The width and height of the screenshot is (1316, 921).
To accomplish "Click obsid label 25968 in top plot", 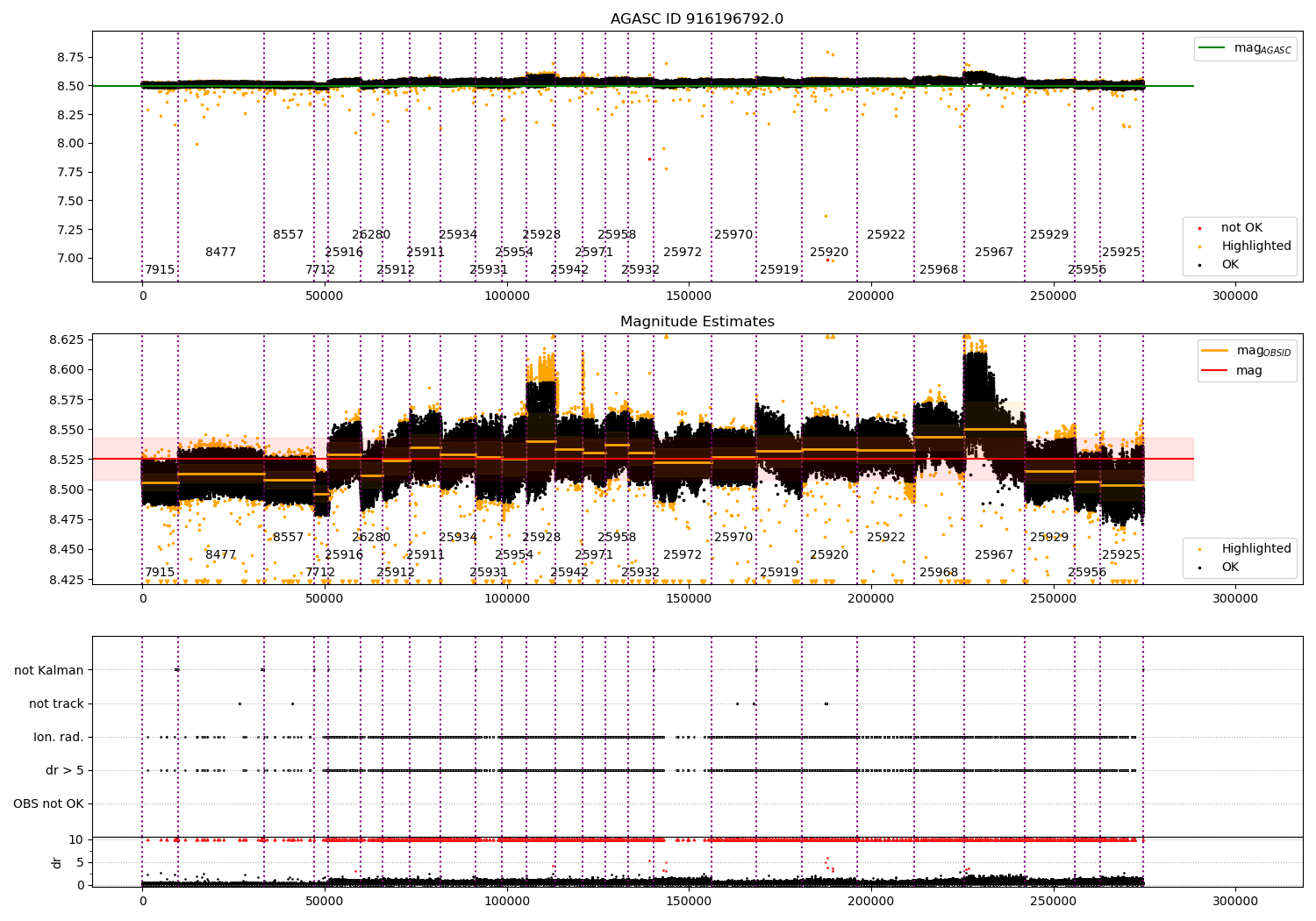I will pos(939,269).
